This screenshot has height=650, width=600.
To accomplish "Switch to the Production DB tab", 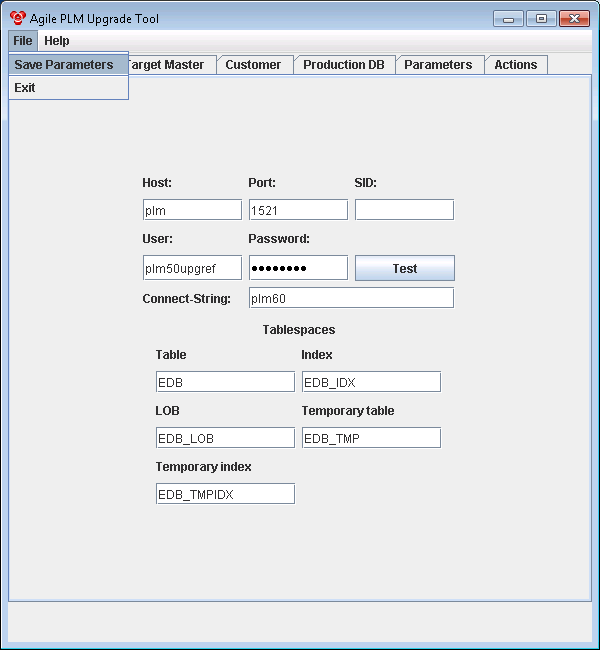I will pyautogui.click(x=344, y=65).
